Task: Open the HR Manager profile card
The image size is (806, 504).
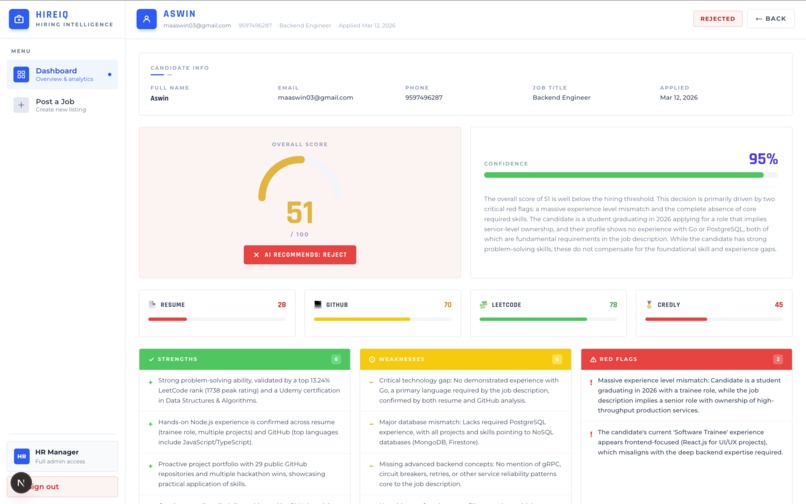Action: pos(62,456)
